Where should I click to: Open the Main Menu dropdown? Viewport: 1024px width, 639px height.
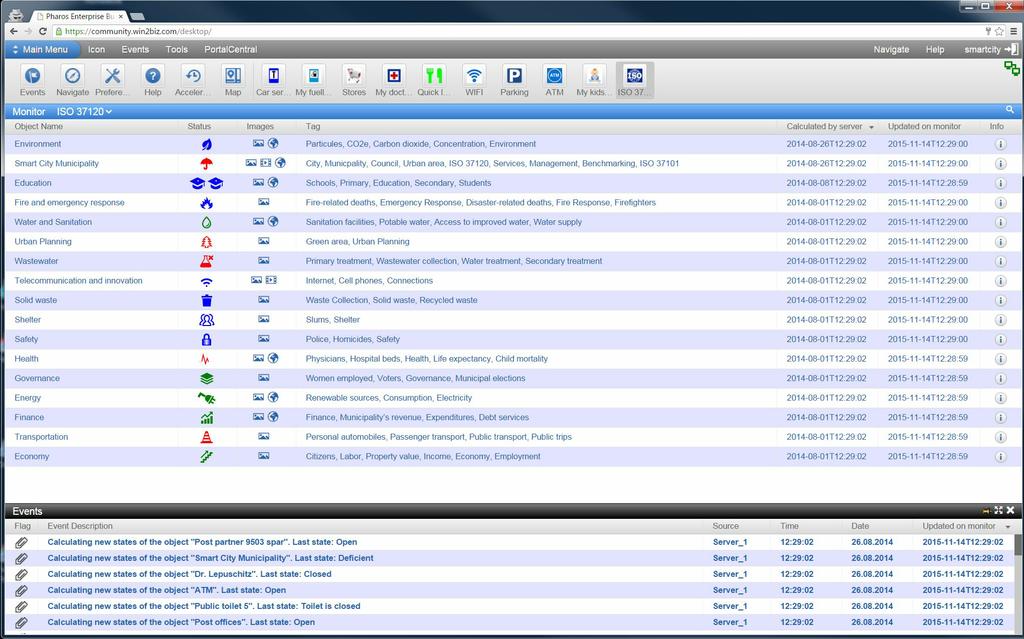(x=41, y=49)
